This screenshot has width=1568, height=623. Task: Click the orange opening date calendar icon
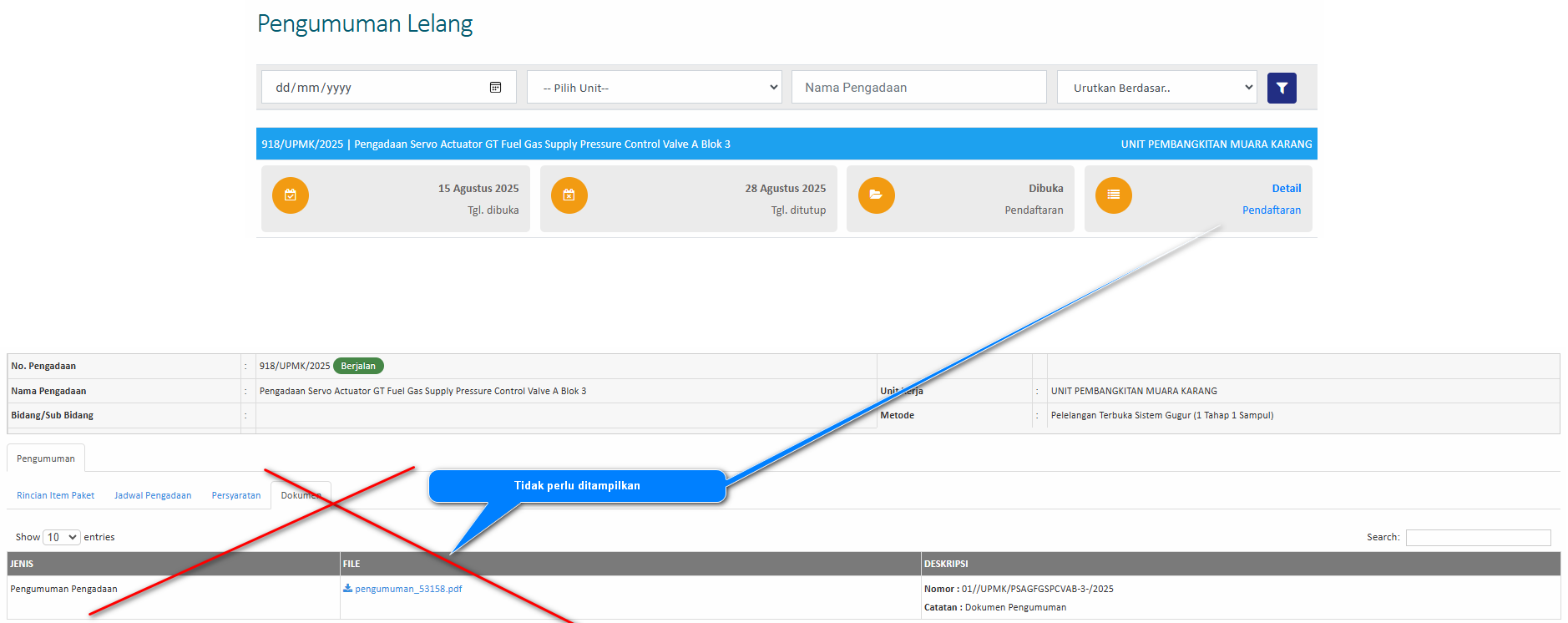[291, 195]
